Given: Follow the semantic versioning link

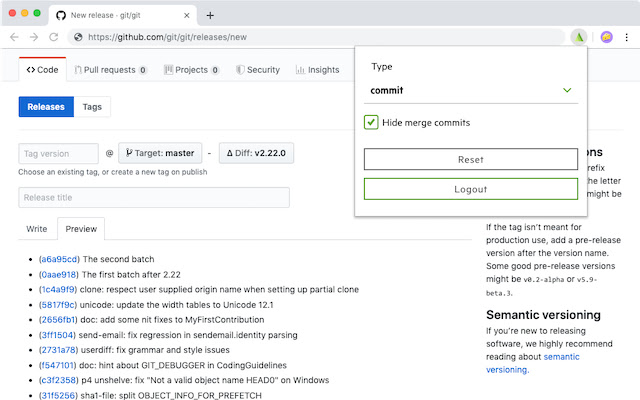Looking at the screenshot, I should click(x=533, y=363).
